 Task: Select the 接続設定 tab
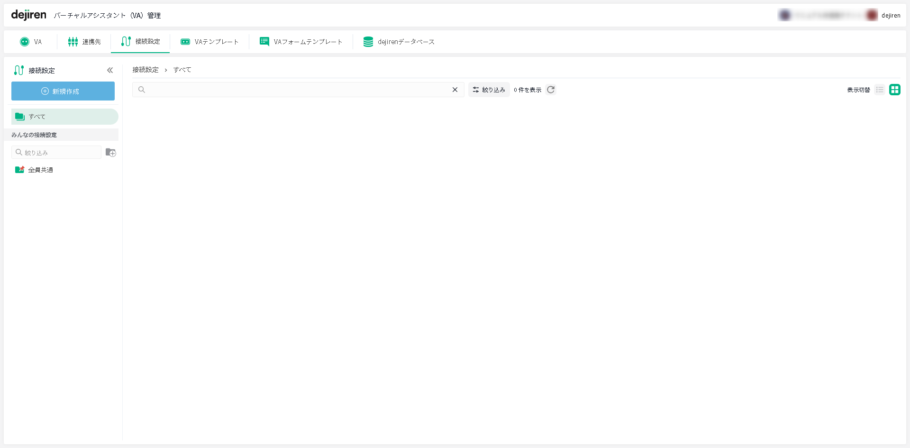pos(140,42)
